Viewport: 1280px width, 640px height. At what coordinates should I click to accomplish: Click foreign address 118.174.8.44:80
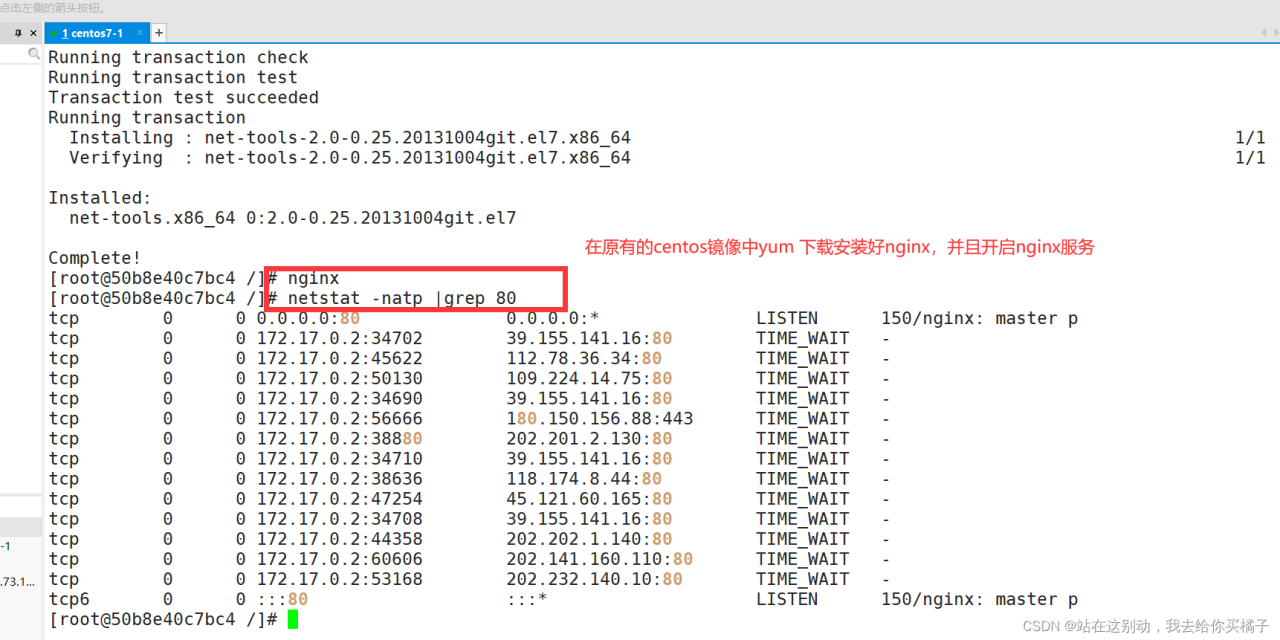pyautogui.click(x=584, y=478)
